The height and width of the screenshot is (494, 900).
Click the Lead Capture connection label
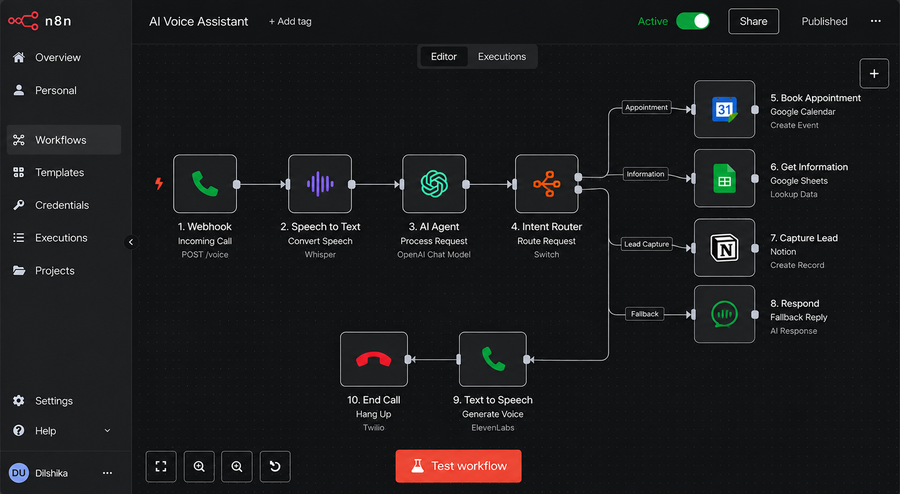(x=646, y=244)
